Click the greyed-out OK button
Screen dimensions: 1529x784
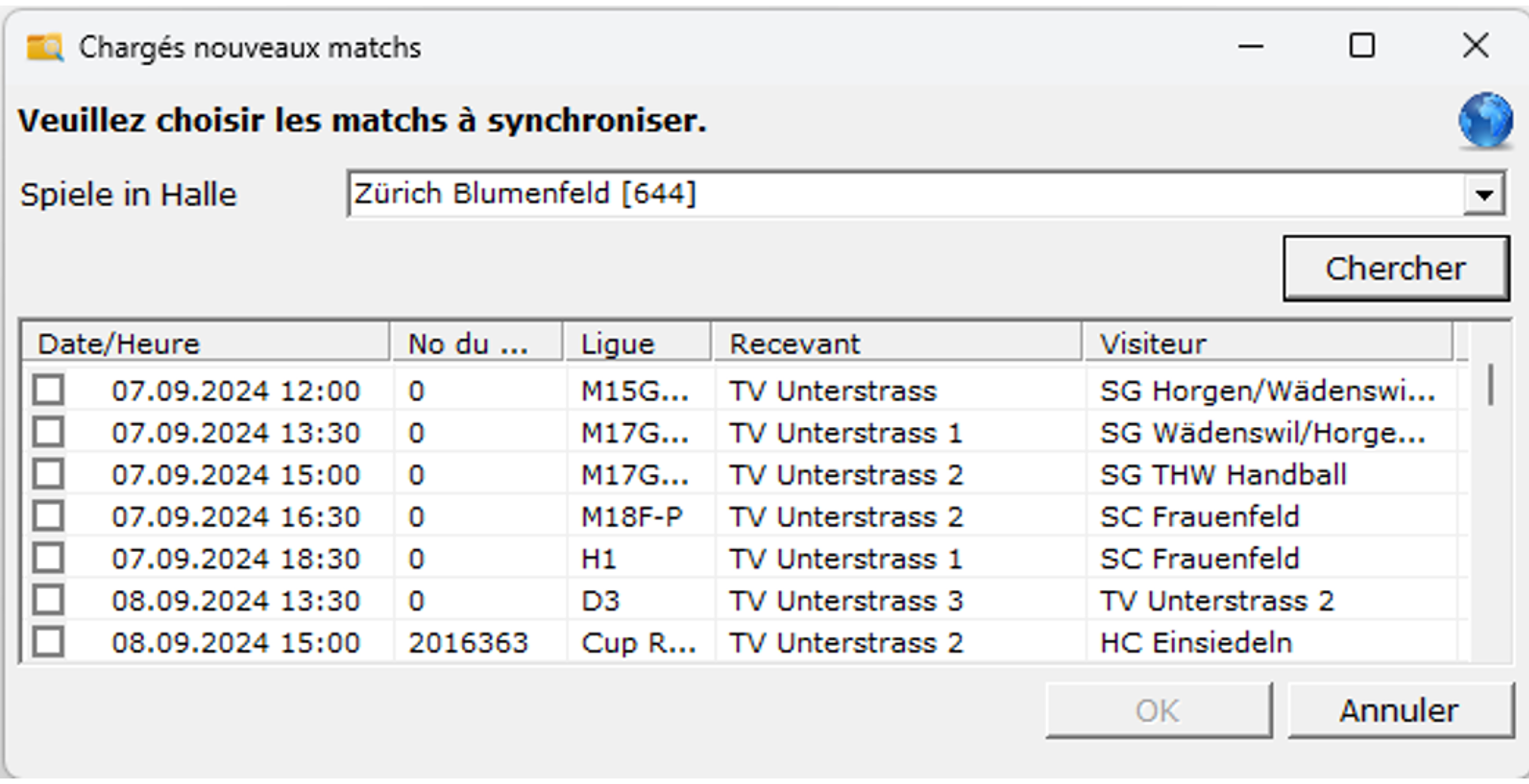coord(1158,711)
